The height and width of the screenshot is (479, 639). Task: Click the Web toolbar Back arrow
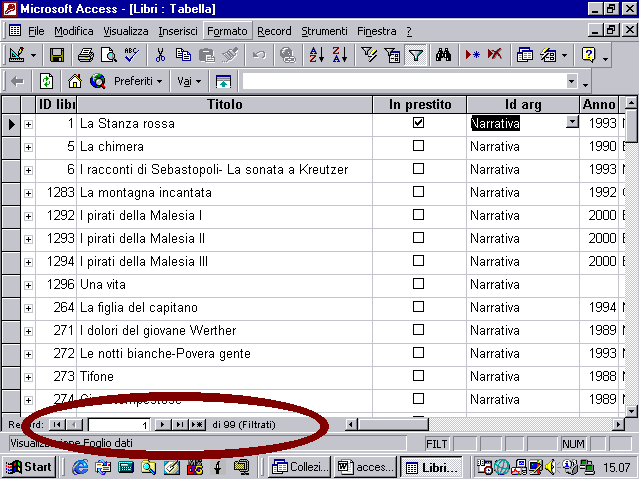[17, 82]
